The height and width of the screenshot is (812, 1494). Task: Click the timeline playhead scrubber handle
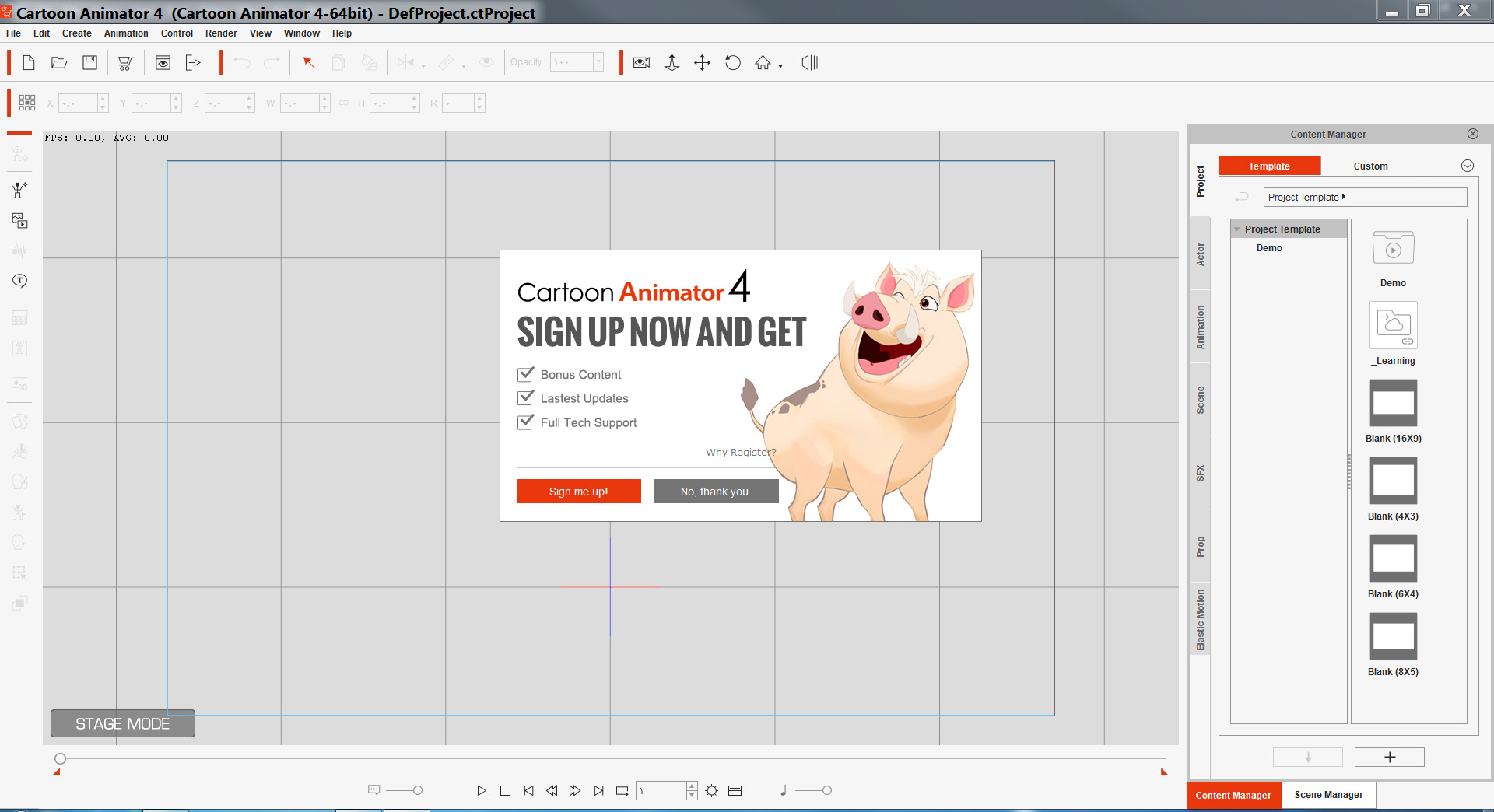tap(60, 758)
